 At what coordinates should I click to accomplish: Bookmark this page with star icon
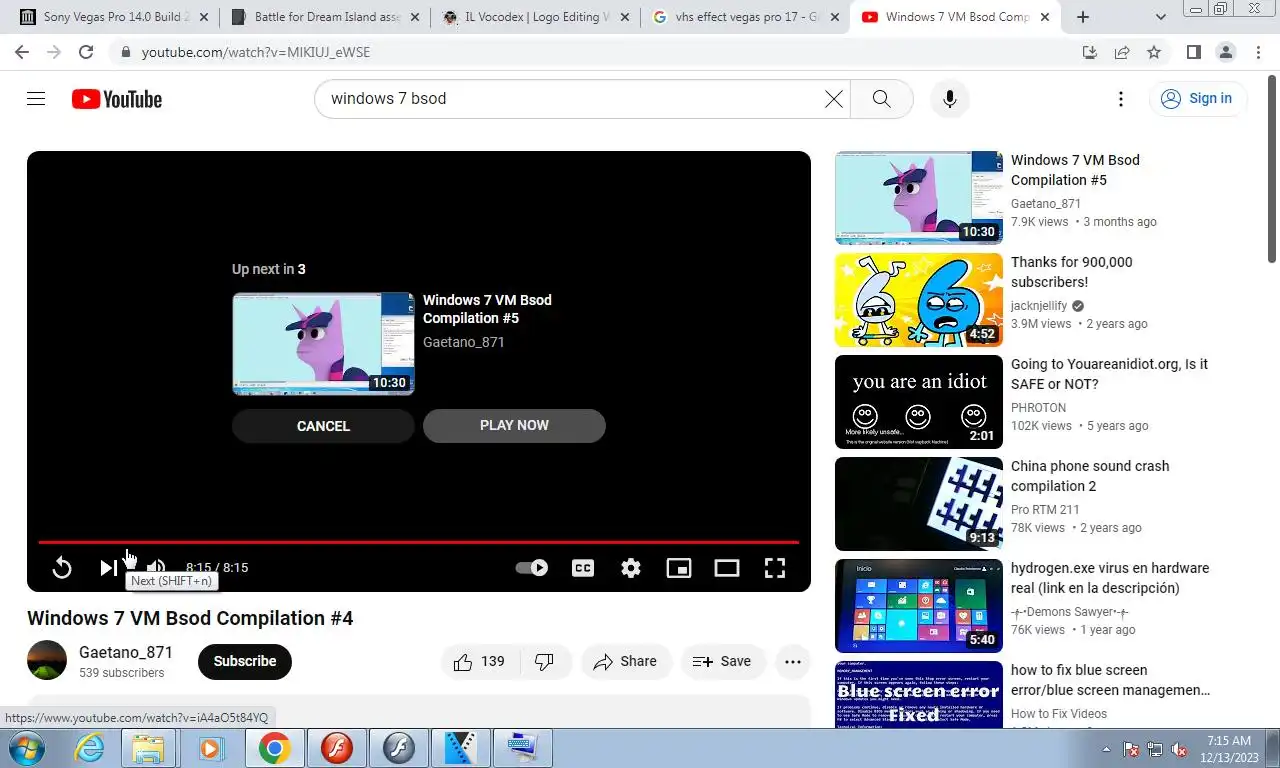[x=1154, y=52]
